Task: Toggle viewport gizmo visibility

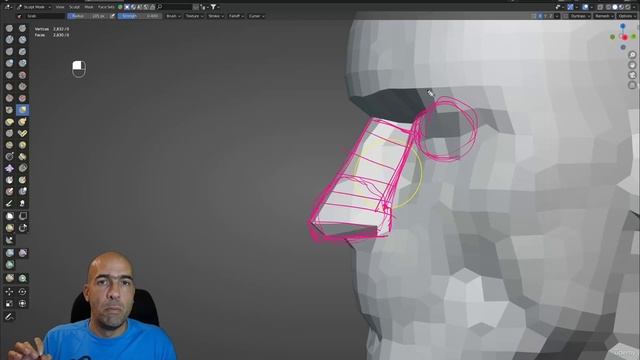Action: pos(571,7)
